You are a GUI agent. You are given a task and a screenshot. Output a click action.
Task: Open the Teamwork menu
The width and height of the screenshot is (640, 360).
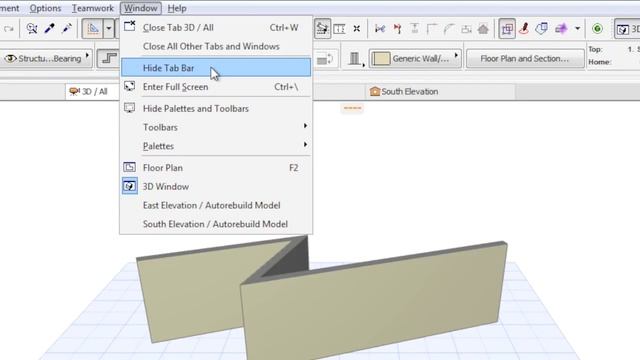(93, 8)
